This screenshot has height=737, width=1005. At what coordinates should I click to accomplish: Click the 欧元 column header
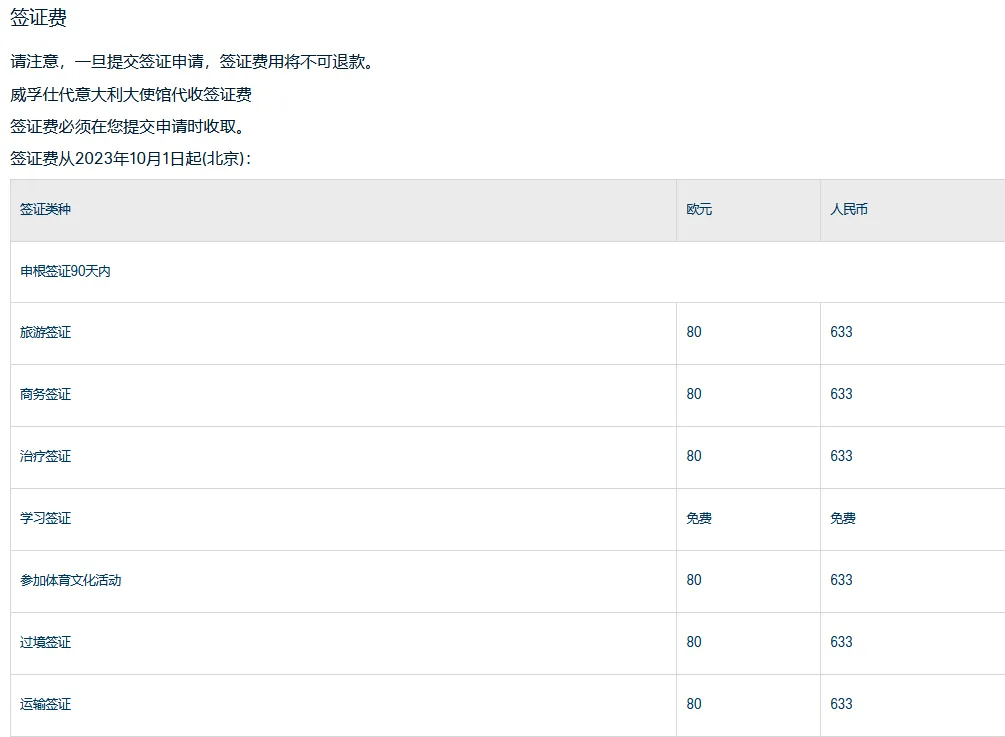click(x=699, y=210)
